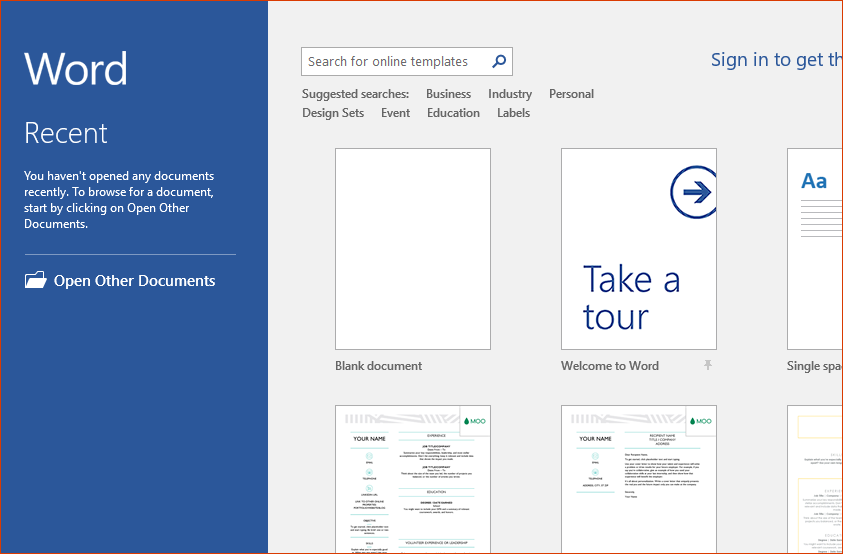This screenshot has height=554, width=843.
Task: Select the yellow-bordered resume template
Action: coord(815,478)
